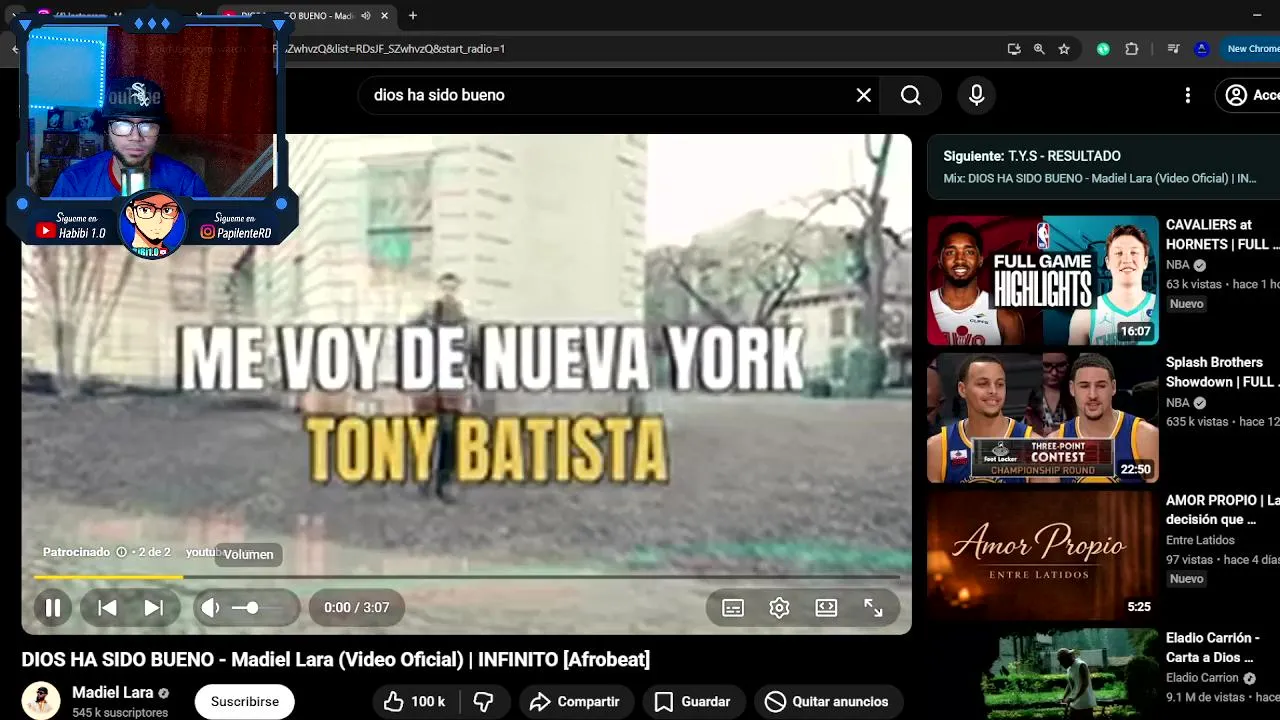The image size is (1280, 720).
Task: Open the Amor Propio video thumbnail
Action: [x=1042, y=555]
